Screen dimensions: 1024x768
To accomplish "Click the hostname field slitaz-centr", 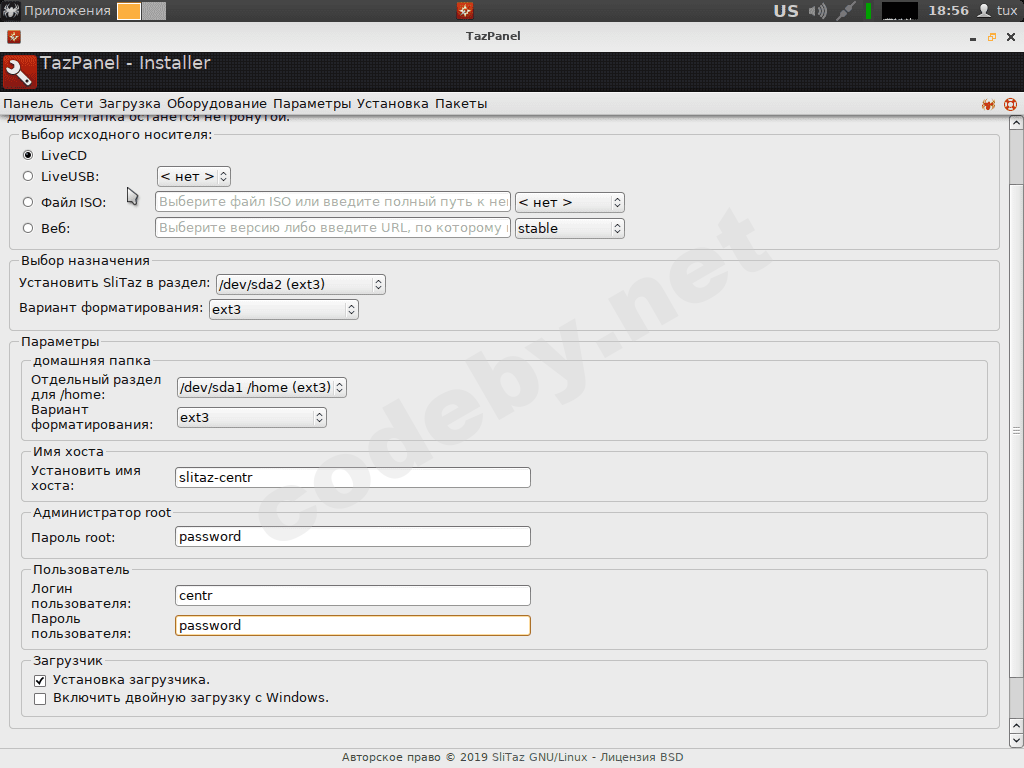I will pyautogui.click(x=353, y=477).
